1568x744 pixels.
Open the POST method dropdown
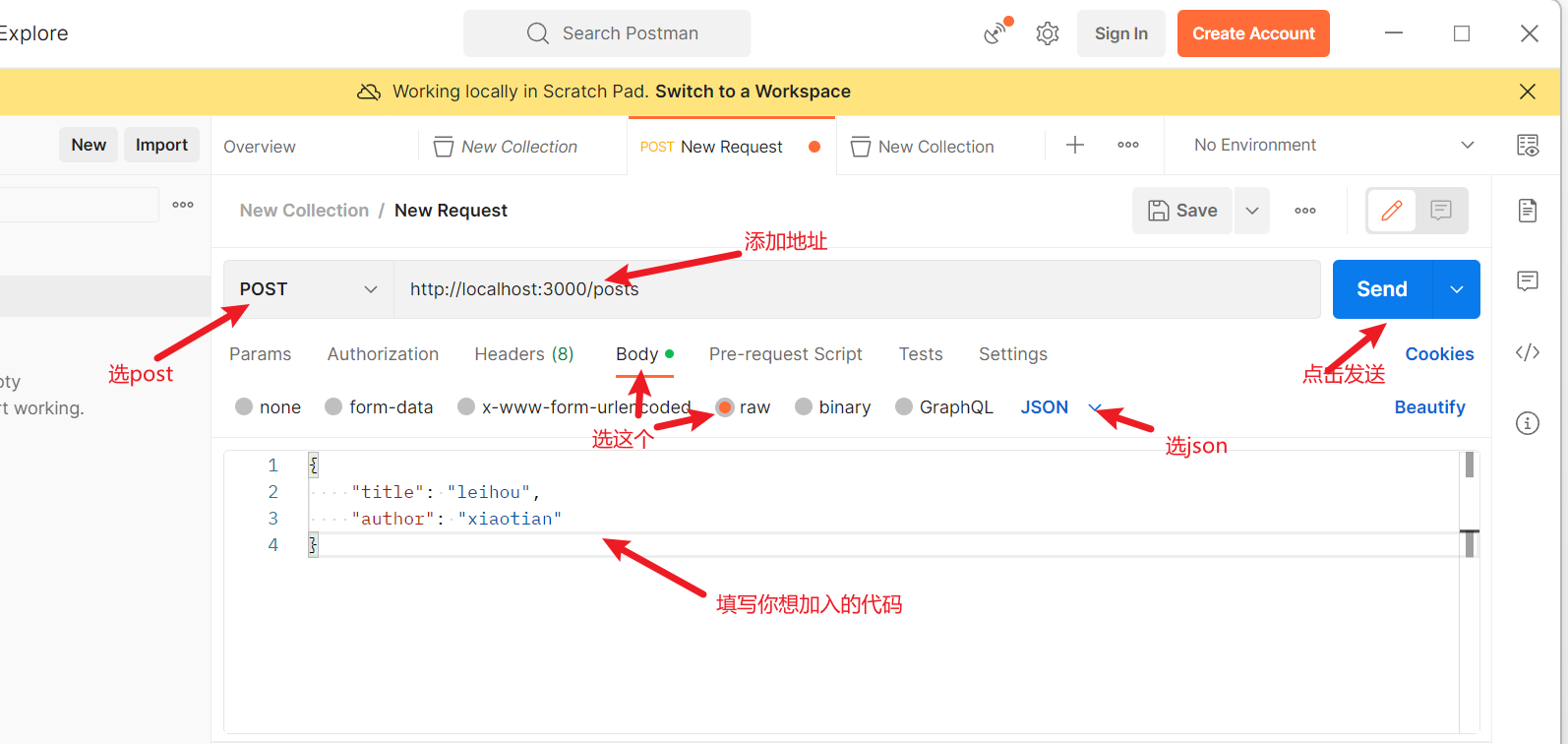309,289
